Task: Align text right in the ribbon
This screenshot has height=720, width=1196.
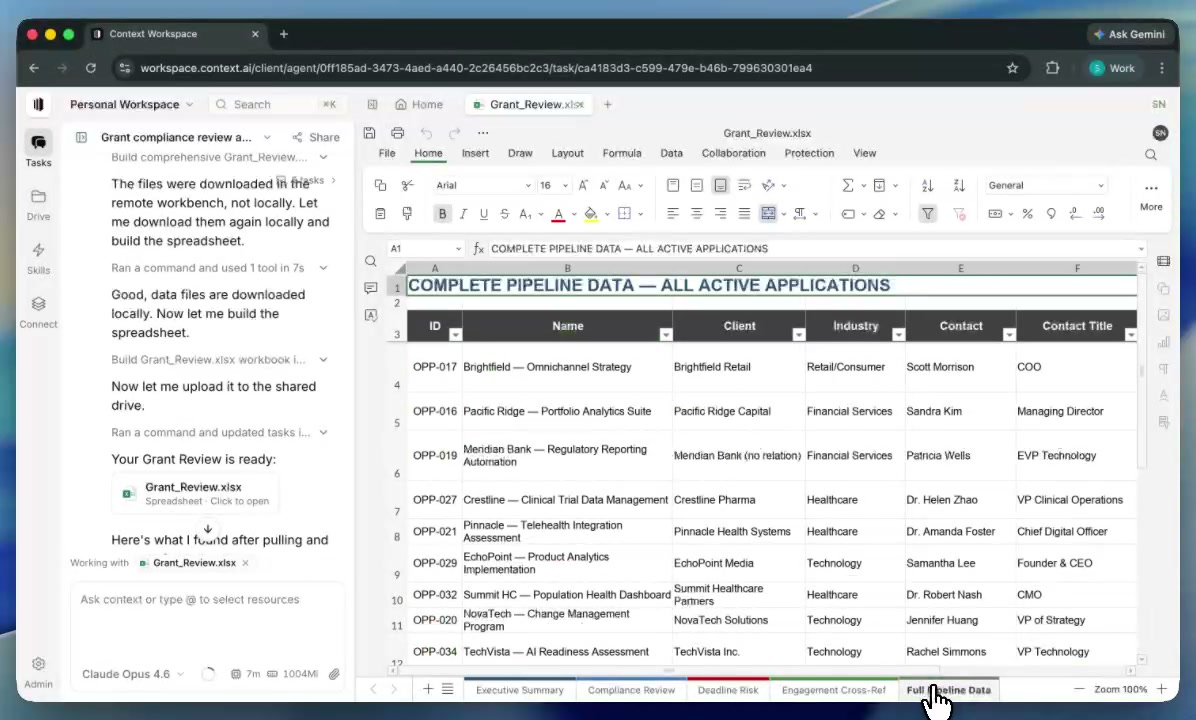Action: click(720, 214)
